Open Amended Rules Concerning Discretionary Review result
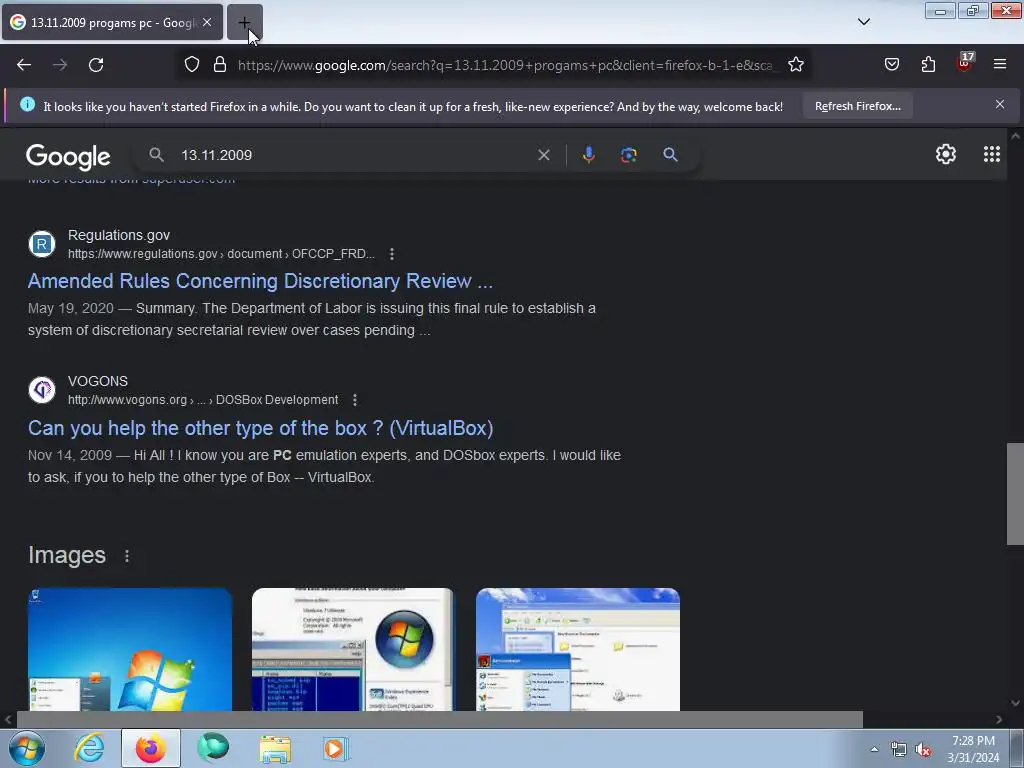1024x768 pixels. click(x=260, y=281)
